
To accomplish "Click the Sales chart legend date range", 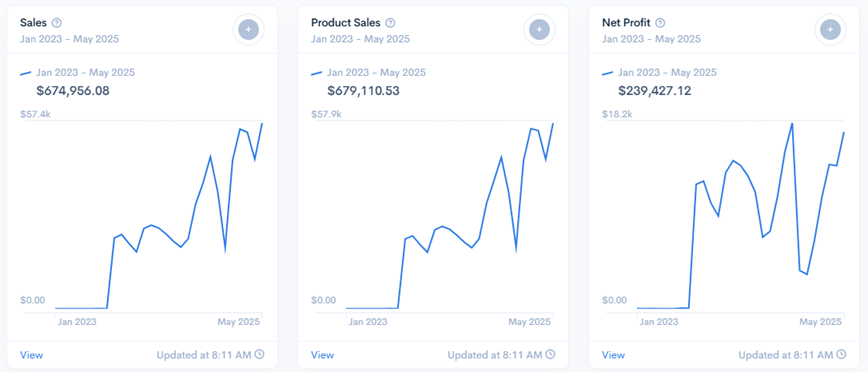I will (x=86, y=73).
